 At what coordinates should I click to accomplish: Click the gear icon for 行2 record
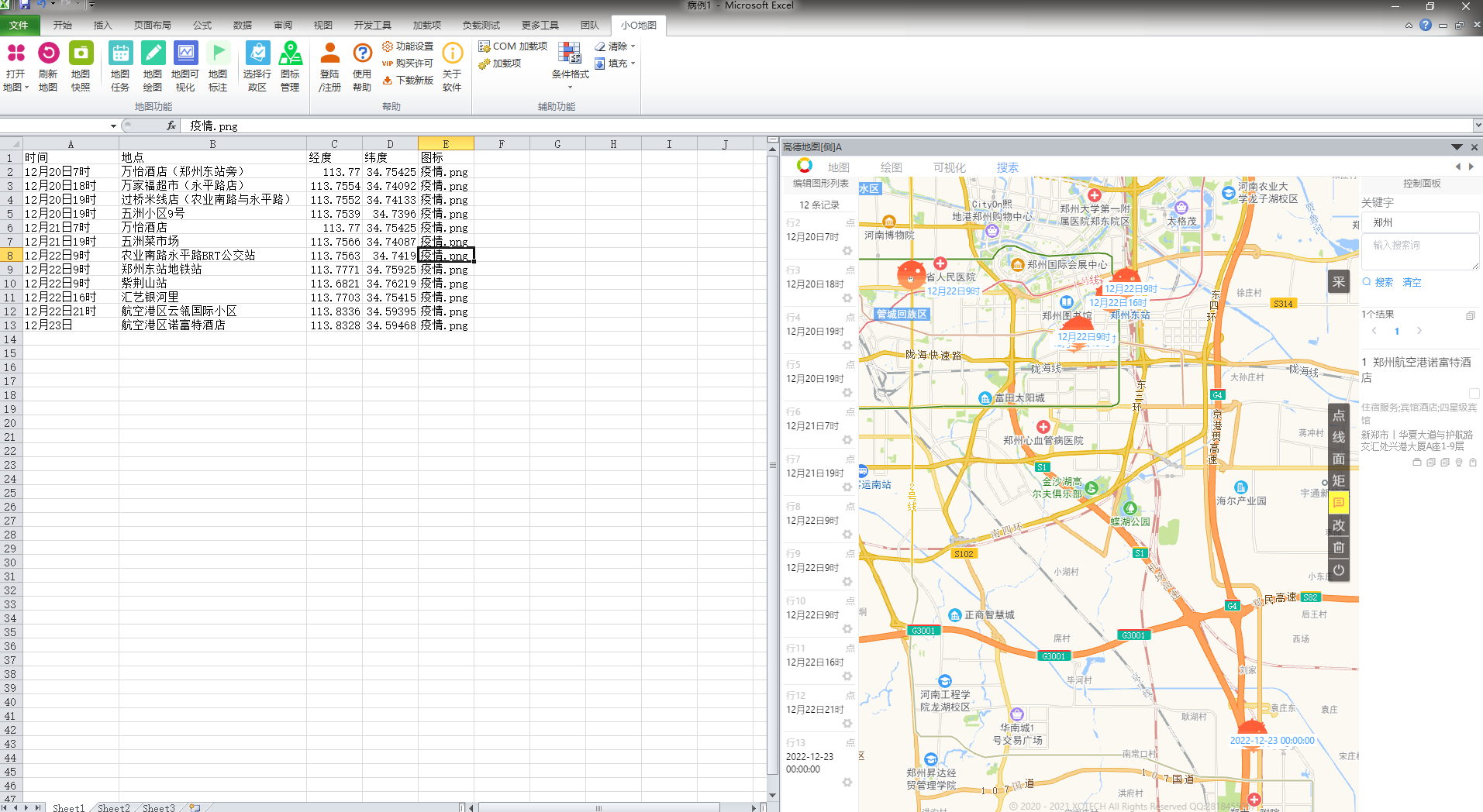point(847,251)
